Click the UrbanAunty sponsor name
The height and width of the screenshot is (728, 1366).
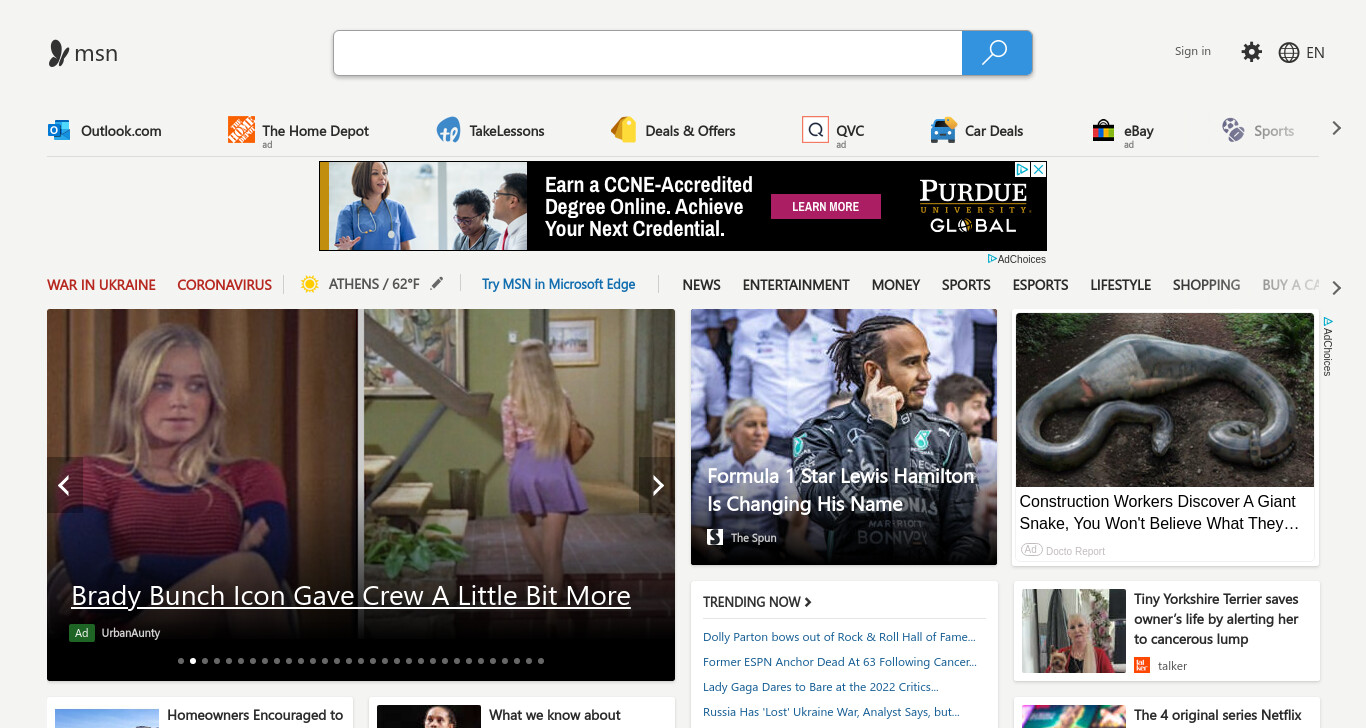tap(131, 633)
